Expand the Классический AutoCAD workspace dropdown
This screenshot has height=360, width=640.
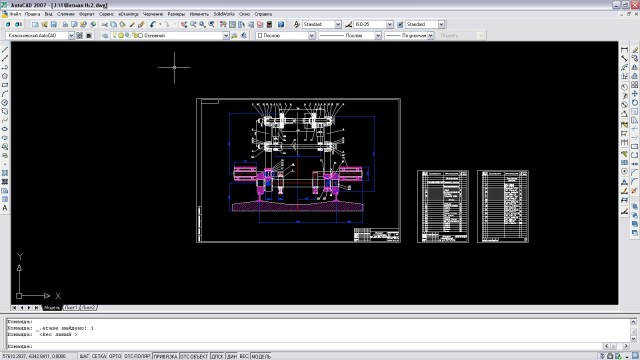click(x=71, y=36)
